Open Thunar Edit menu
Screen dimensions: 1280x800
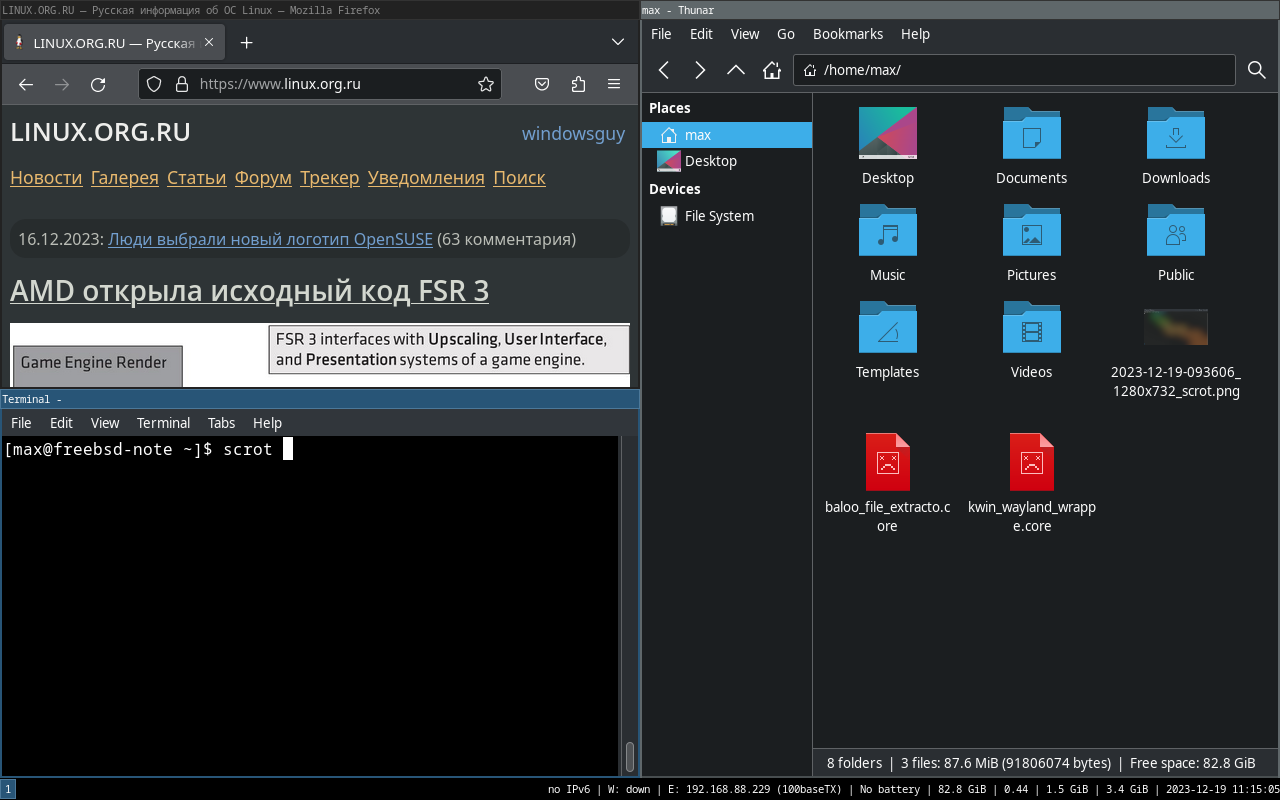pos(702,34)
